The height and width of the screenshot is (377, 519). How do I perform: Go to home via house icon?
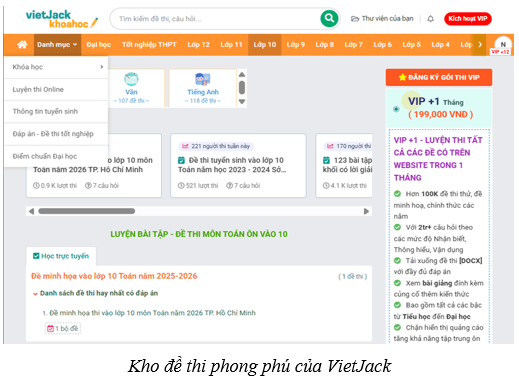point(22,44)
